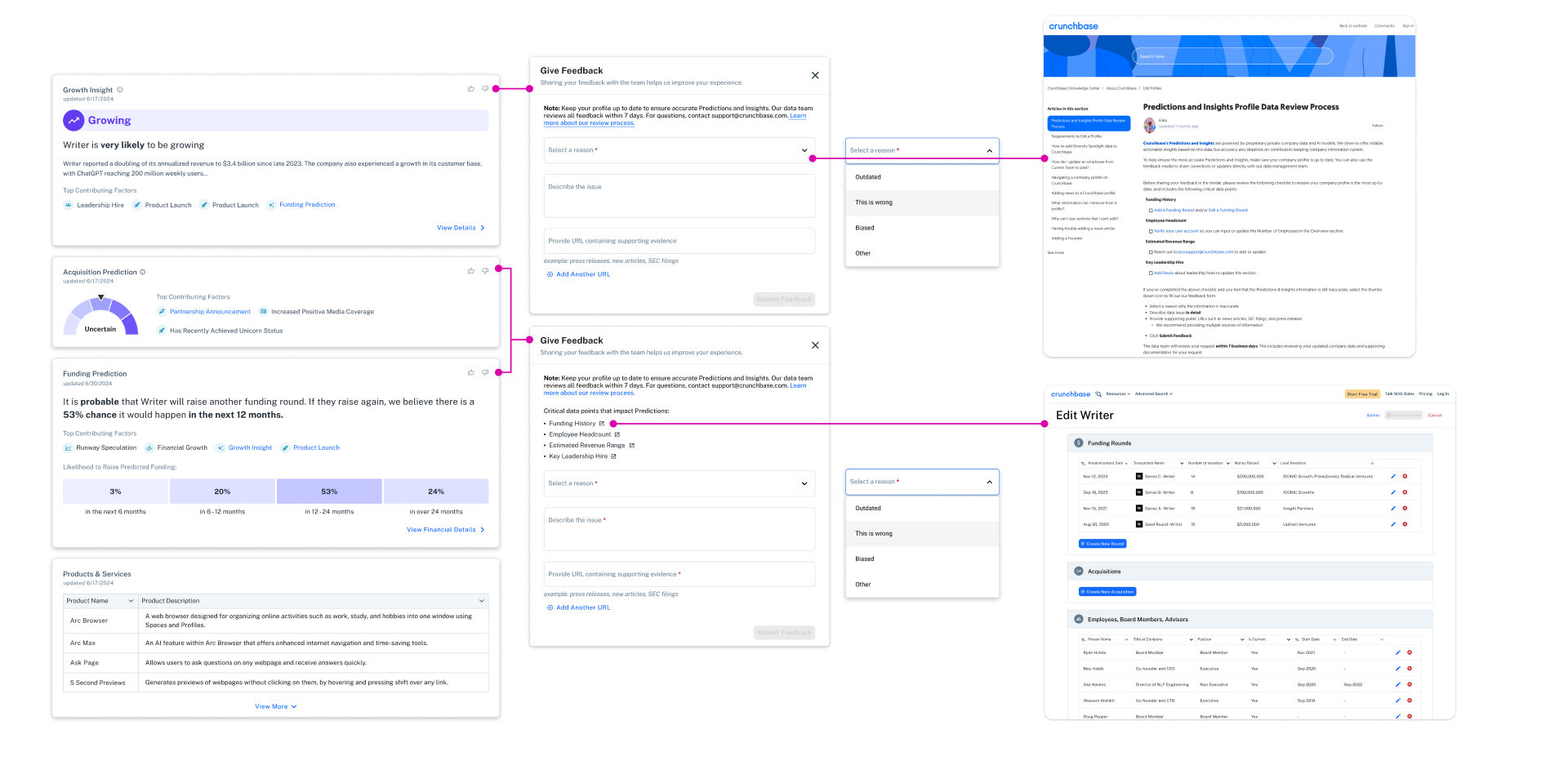Viewport: 1568px width, 774px height.
Task: Open external-link icon beside Key Leadership Hire
Action: 614,456
